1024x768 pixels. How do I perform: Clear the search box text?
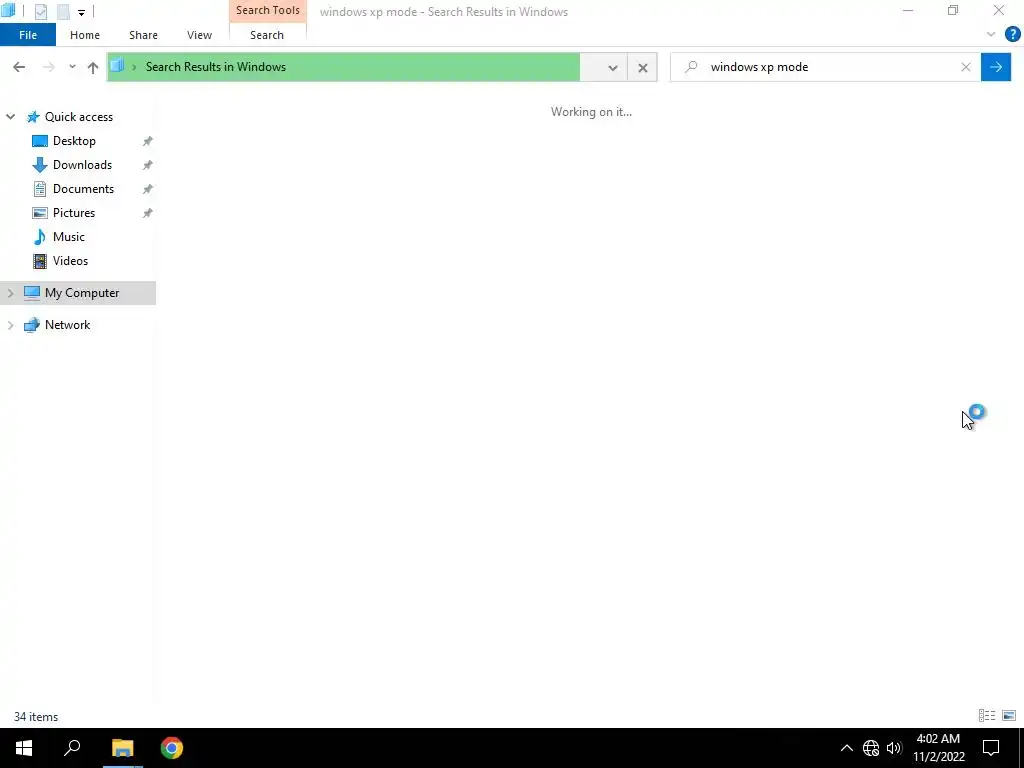point(966,67)
